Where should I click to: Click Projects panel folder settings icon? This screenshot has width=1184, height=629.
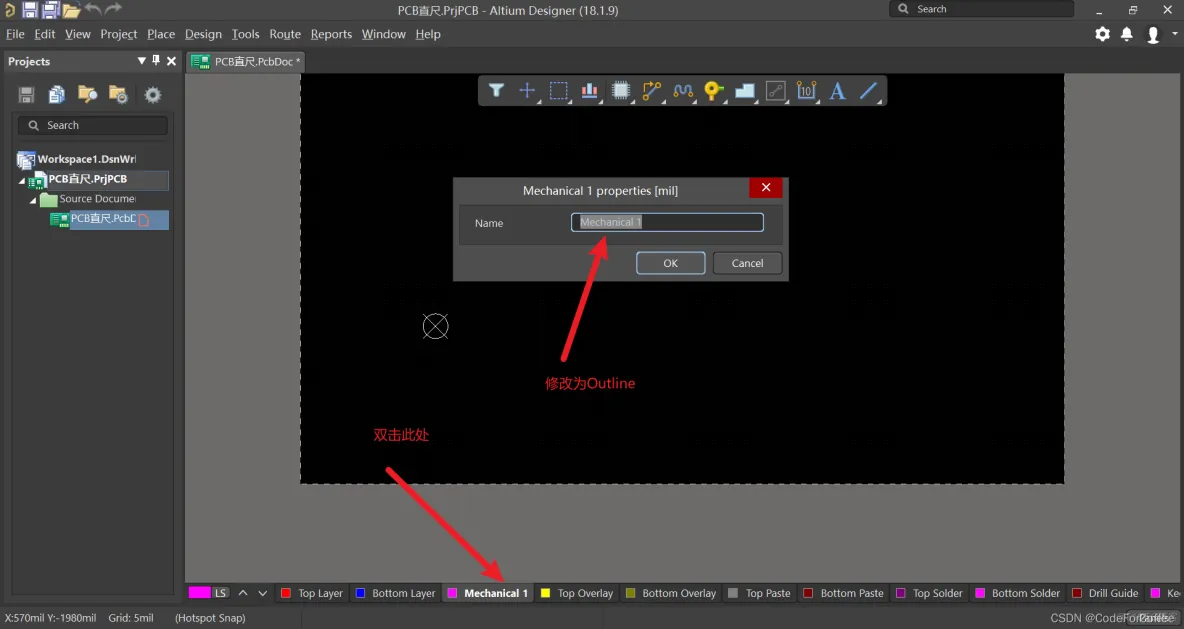pos(119,94)
